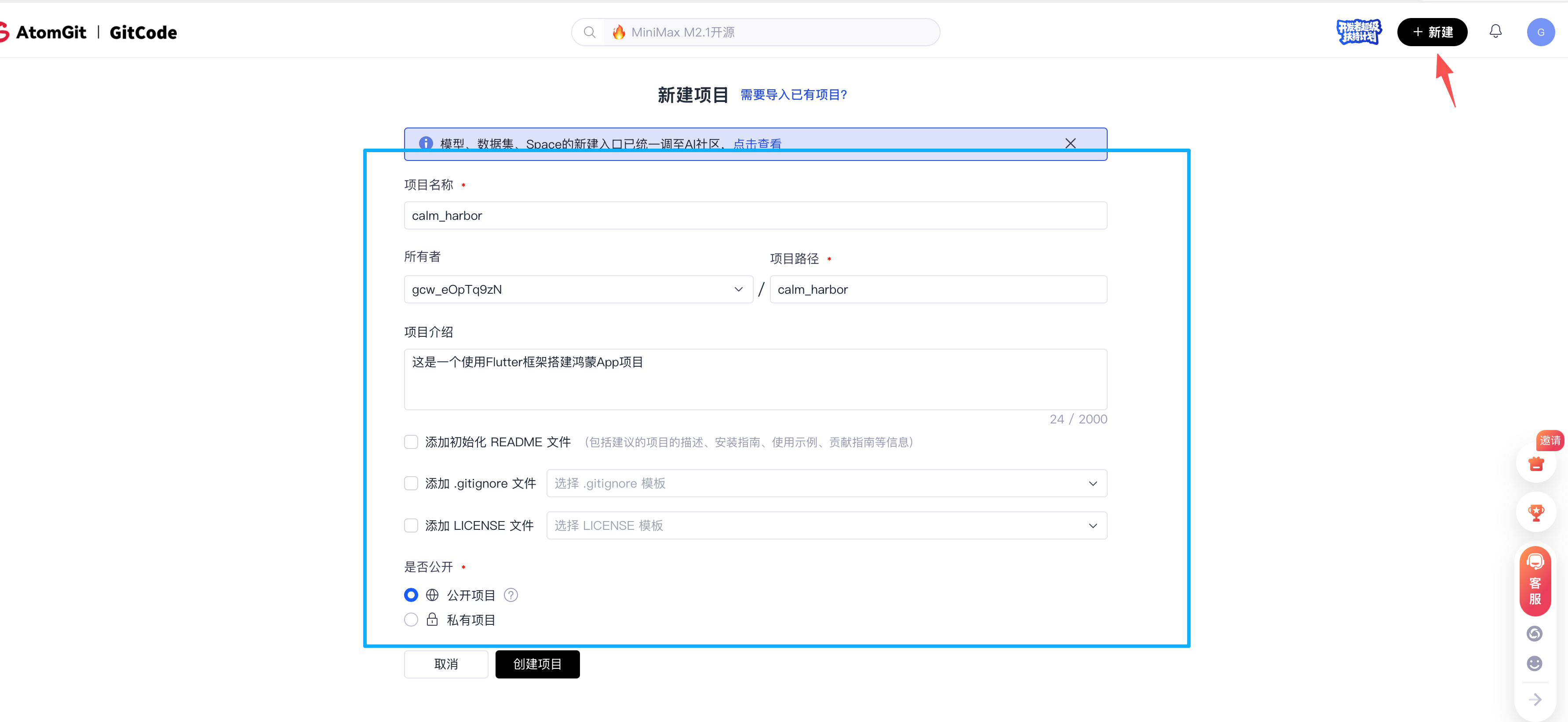Open the trophy rewards icon
Screen dimensions: 1568x722
pyautogui.click(x=1536, y=512)
